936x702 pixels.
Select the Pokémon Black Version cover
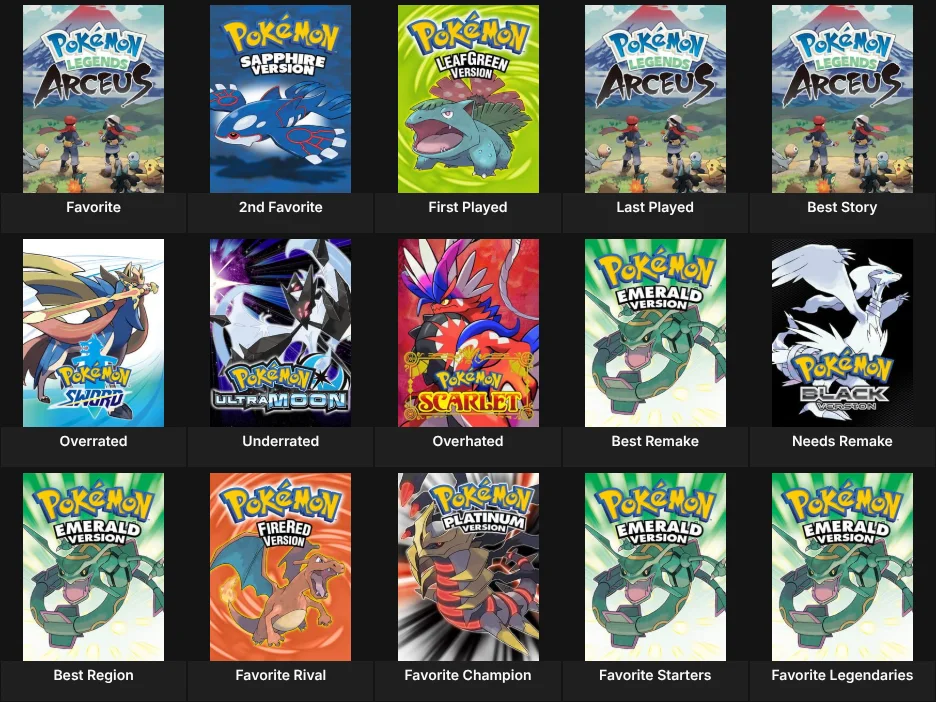pos(842,333)
